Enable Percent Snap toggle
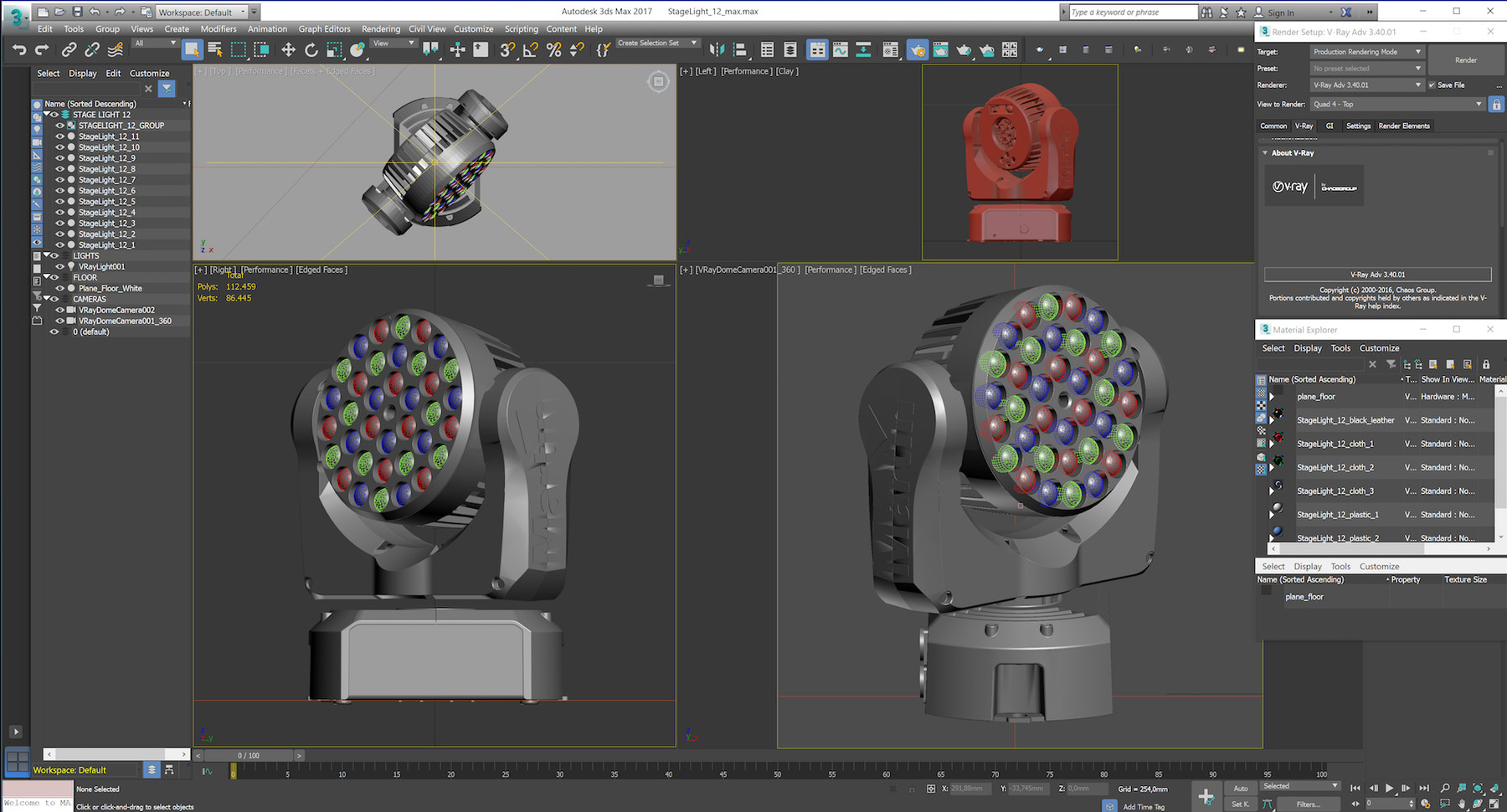Viewport: 1507px width, 812px height. point(552,49)
